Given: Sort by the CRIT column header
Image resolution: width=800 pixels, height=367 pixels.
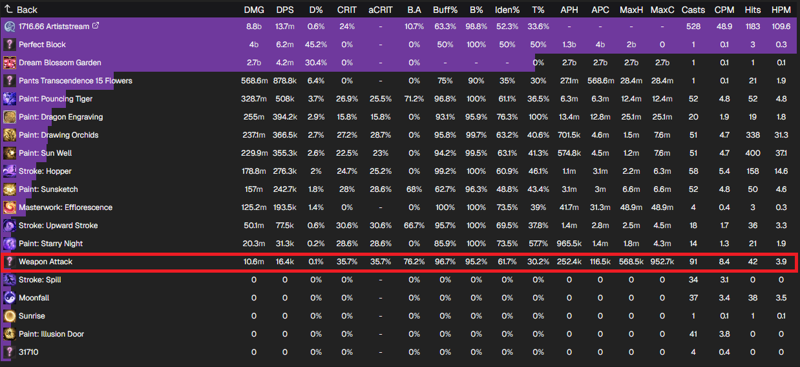Looking at the screenshot, I should point(346,10).
